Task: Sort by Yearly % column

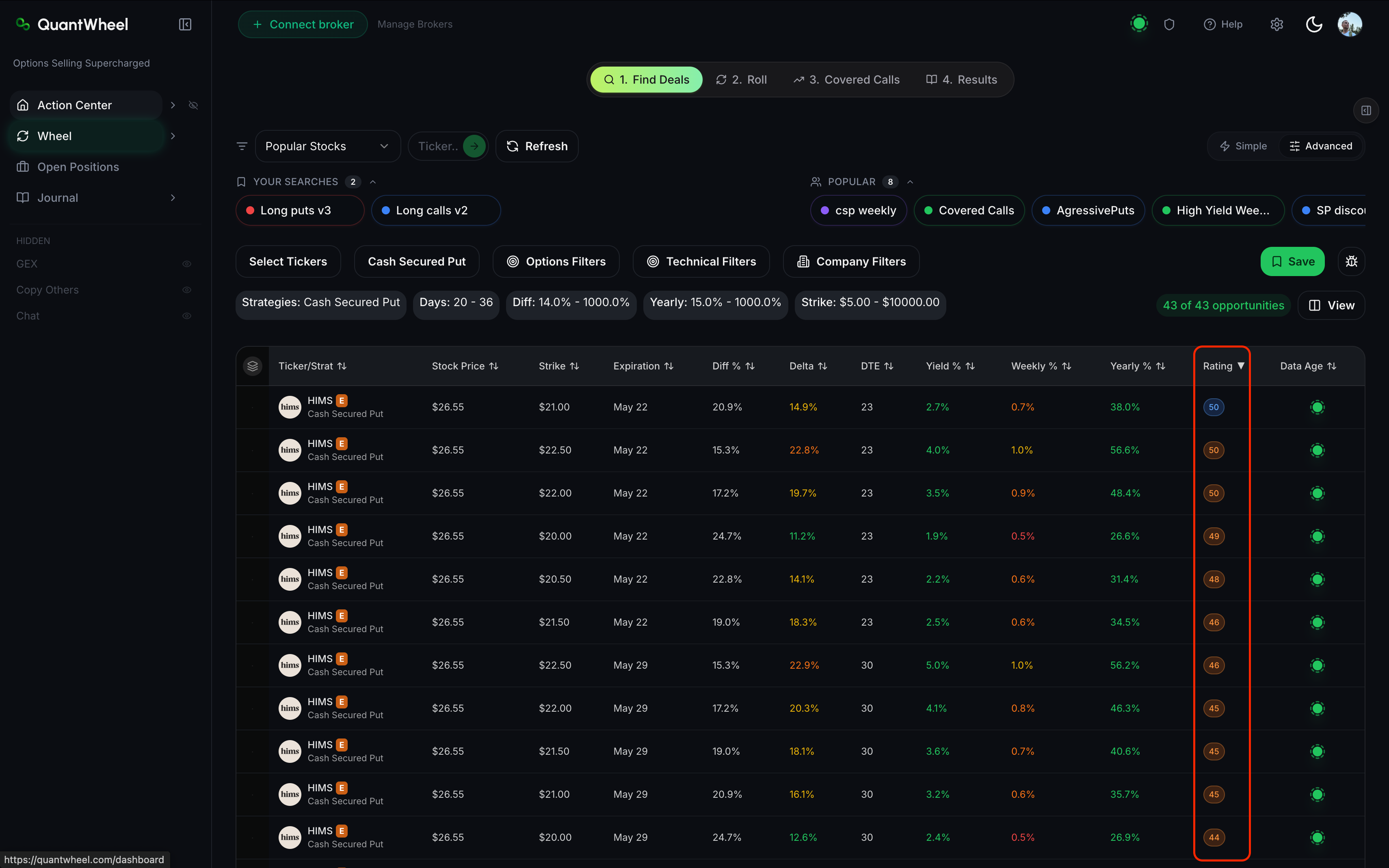Action: (1138, 366)
